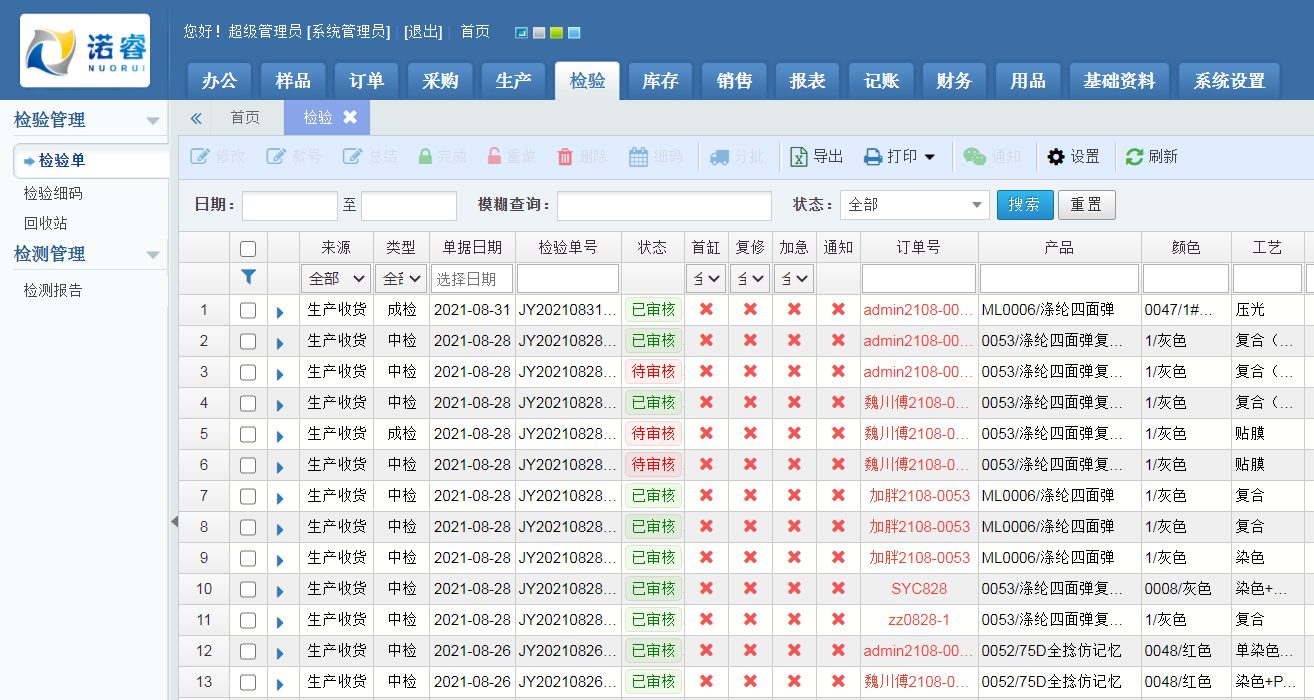The image size is (1314, 700).
Task: Switch to the 库存 main tab
Action: point(660,81)
